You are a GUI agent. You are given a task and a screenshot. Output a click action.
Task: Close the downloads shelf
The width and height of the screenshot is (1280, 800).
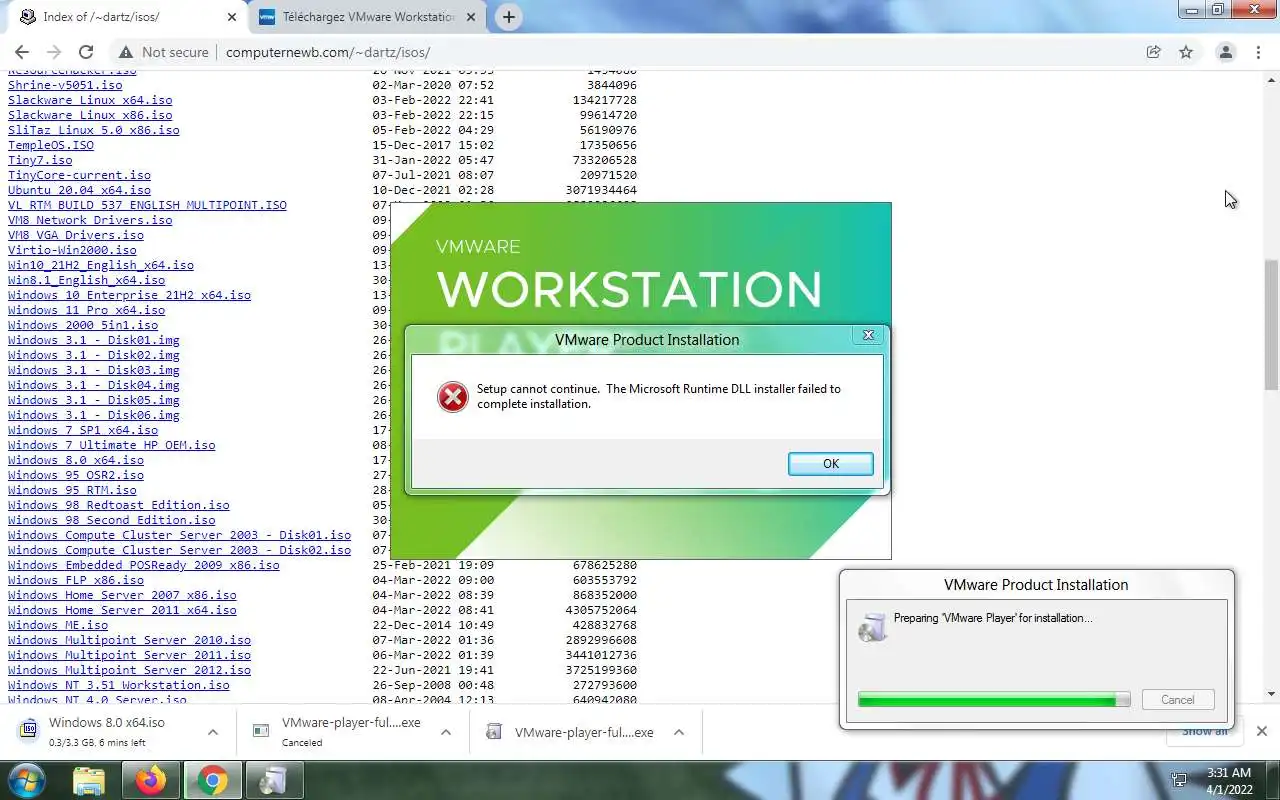[x=1261, y=732]
